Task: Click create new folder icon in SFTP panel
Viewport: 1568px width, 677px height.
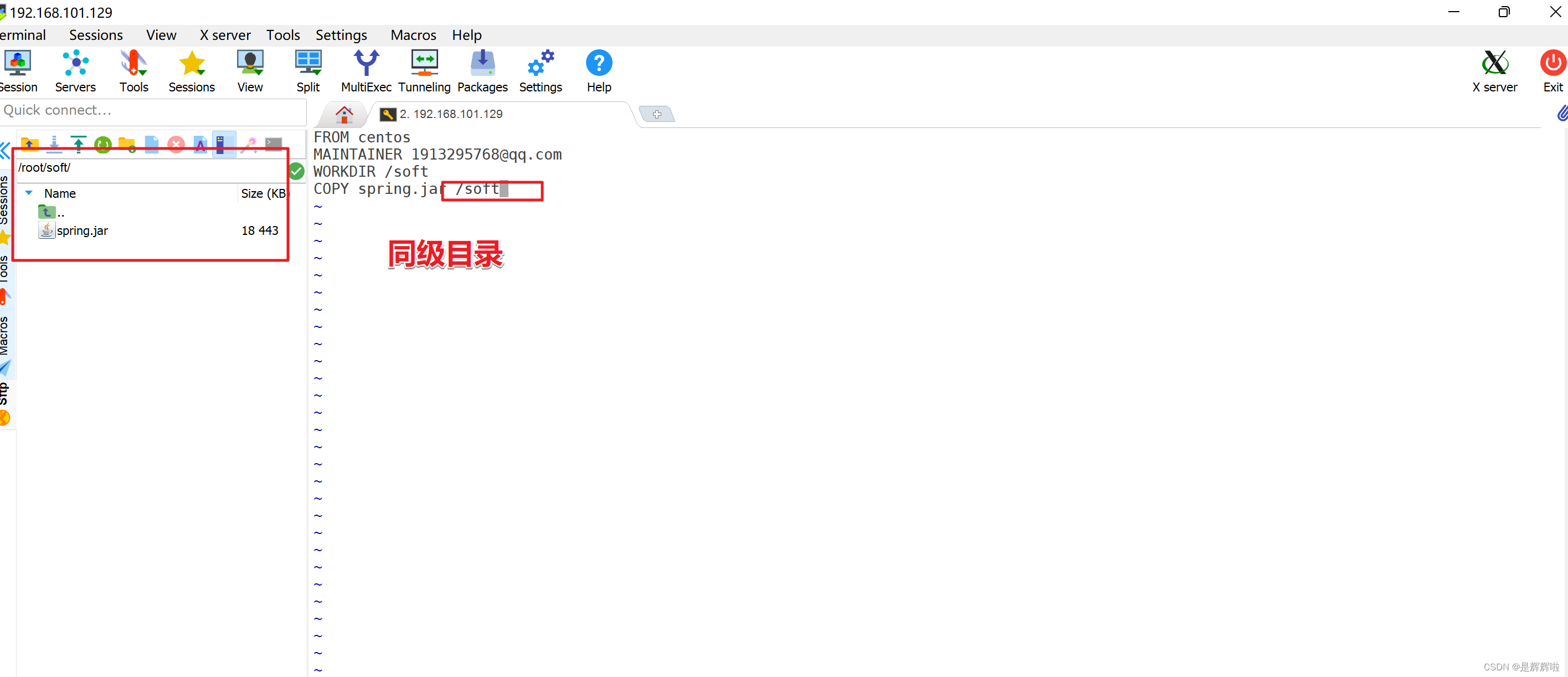Action: [x=127, y=144]
